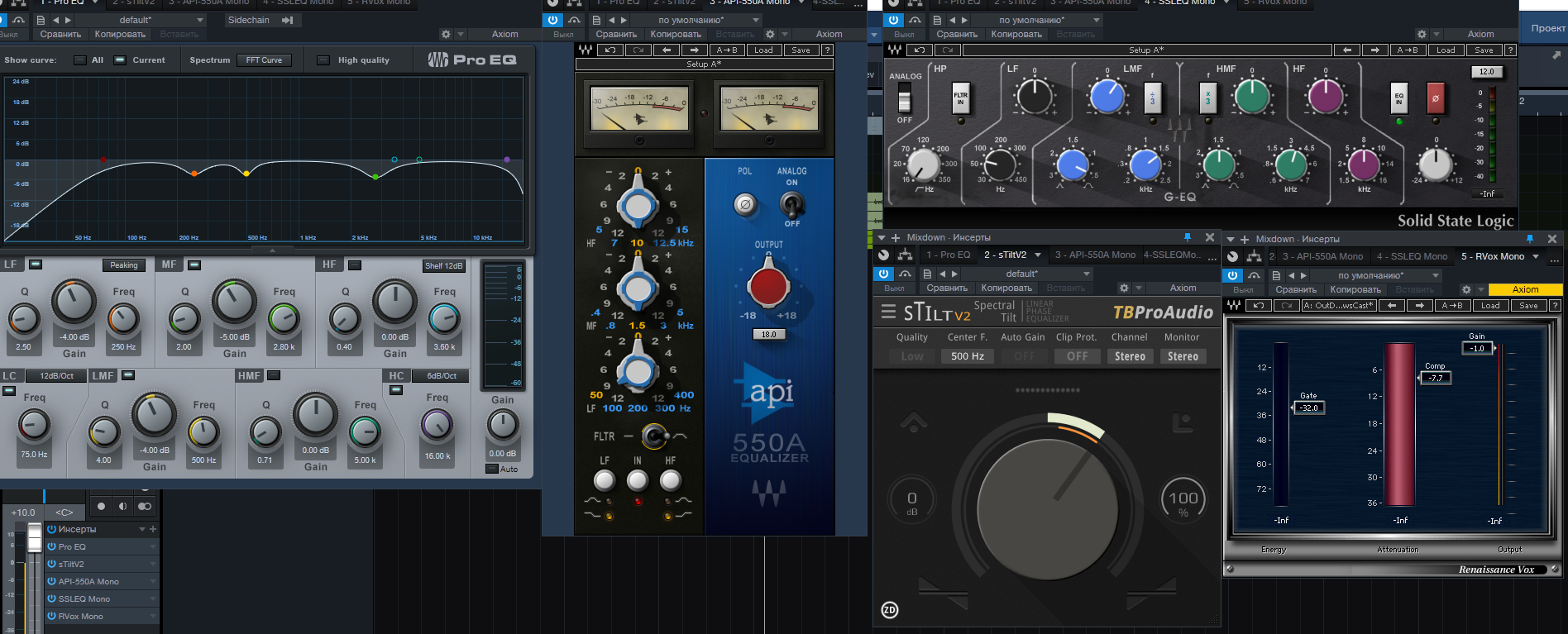Click the routing icon in RVox window header

pos(1255,256)
